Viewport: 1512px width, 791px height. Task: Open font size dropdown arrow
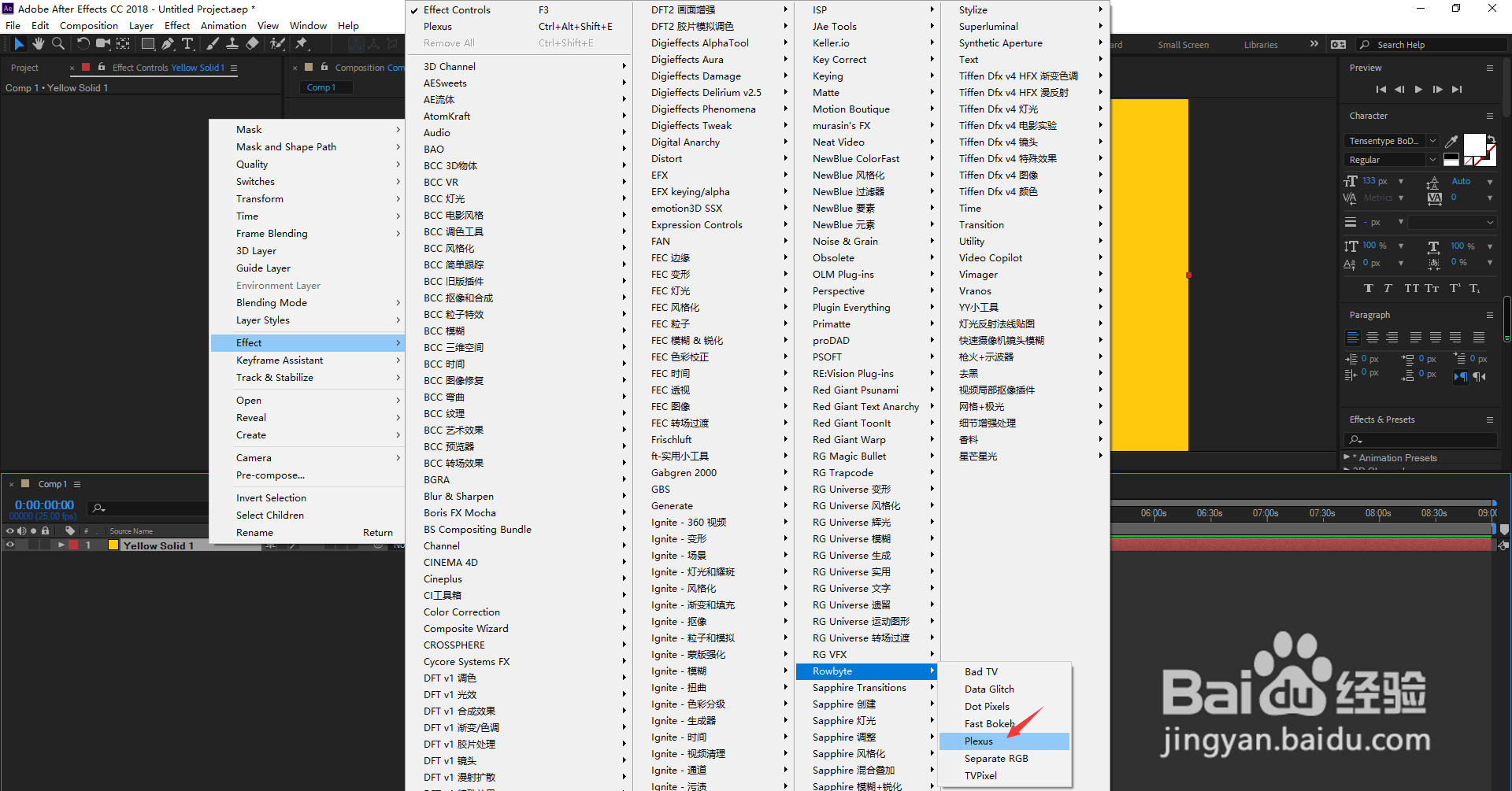pyautogui.click(x=1401, y=181)
